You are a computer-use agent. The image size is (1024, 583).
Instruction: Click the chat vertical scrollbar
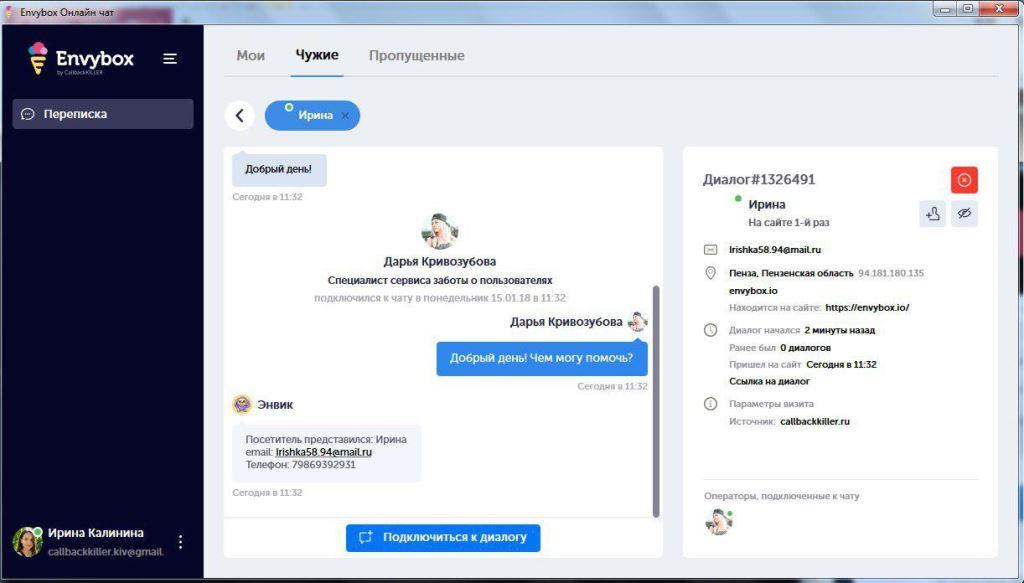(x=656, y=401)
